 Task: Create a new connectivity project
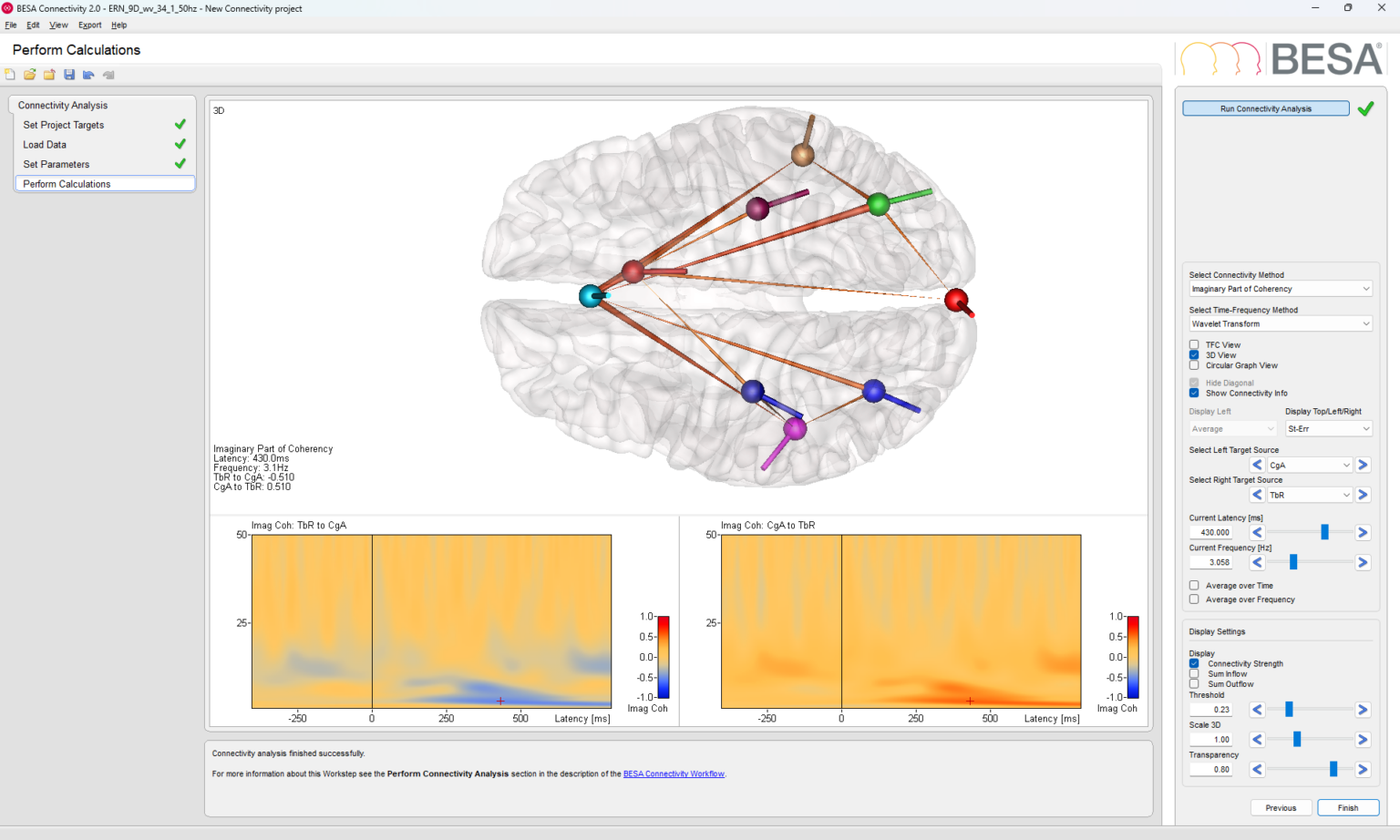pos(10,74)
